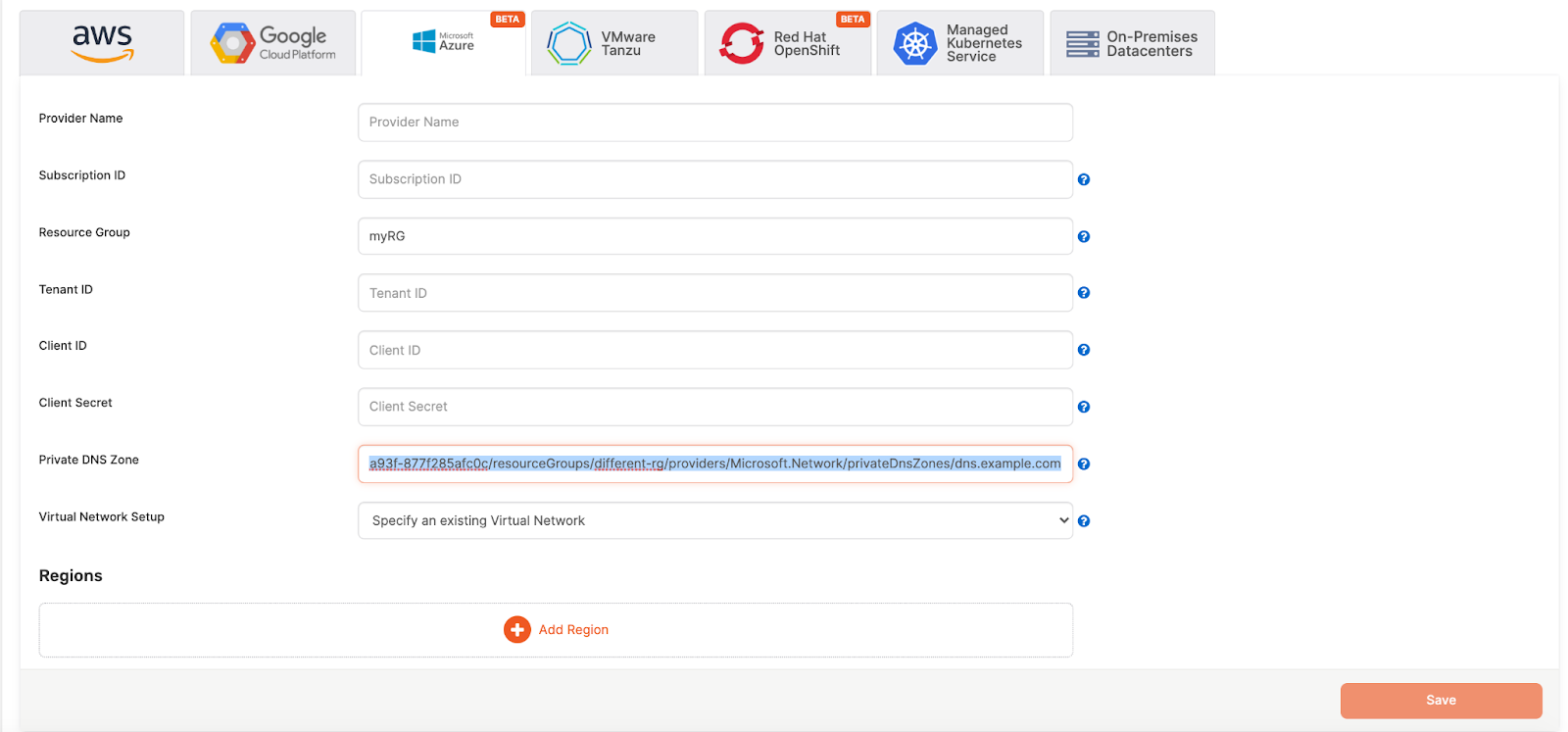Click the Client ID help icon
The width and height of the screenshot is (1568, 732).
click(x=1084, y=350)
